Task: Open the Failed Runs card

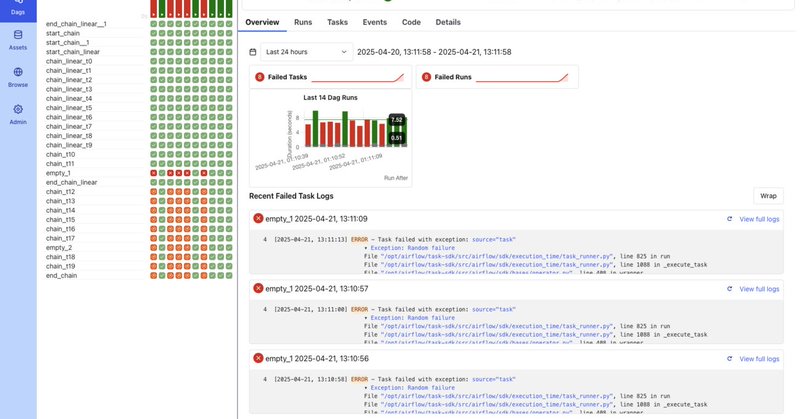Action: click(x=497, y=77)
